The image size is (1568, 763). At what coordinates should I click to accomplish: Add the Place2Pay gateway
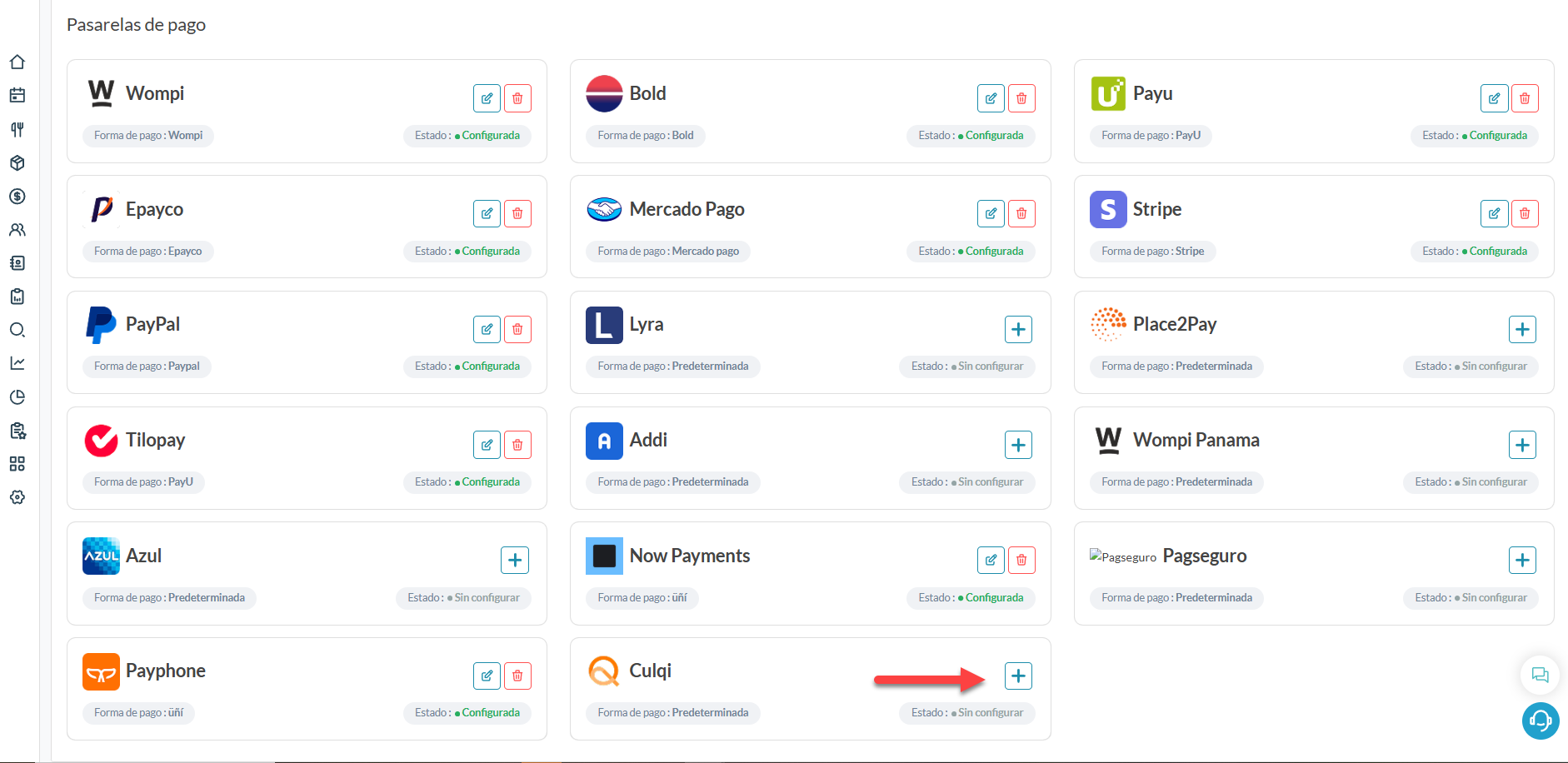pyautogui.click(x=1522, y=329)
